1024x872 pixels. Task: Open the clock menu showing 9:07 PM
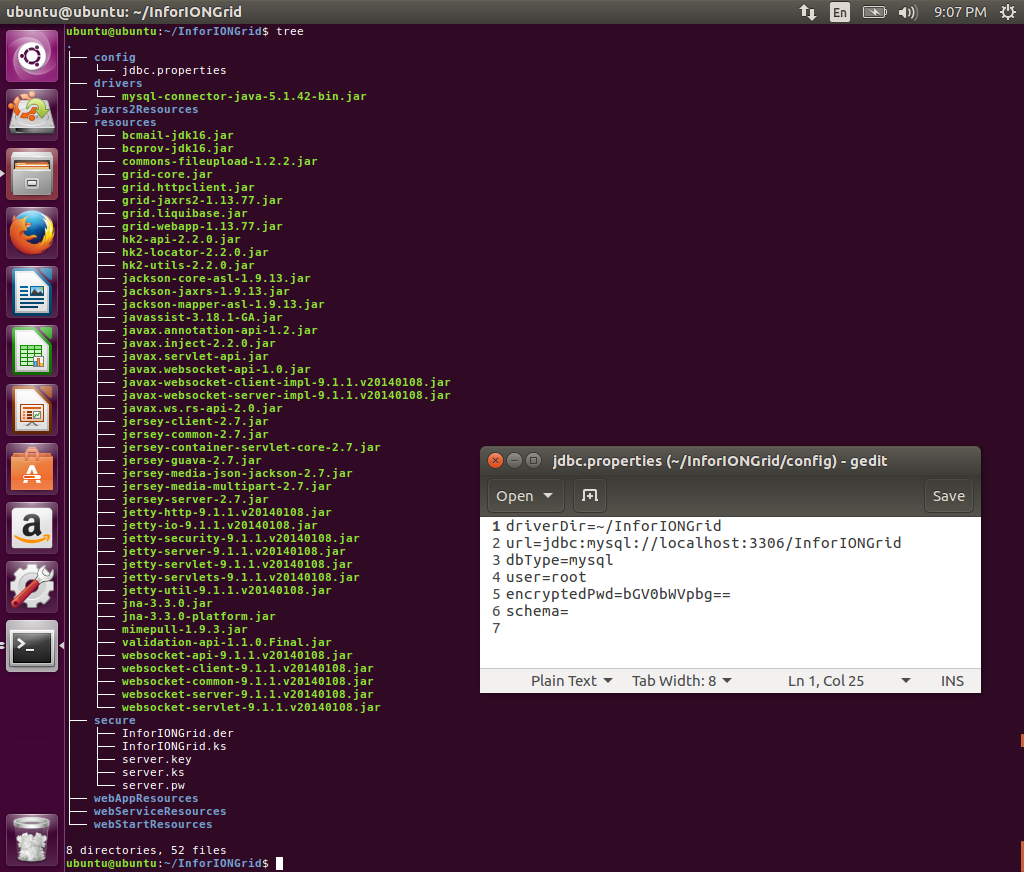(x=960, y=12)
